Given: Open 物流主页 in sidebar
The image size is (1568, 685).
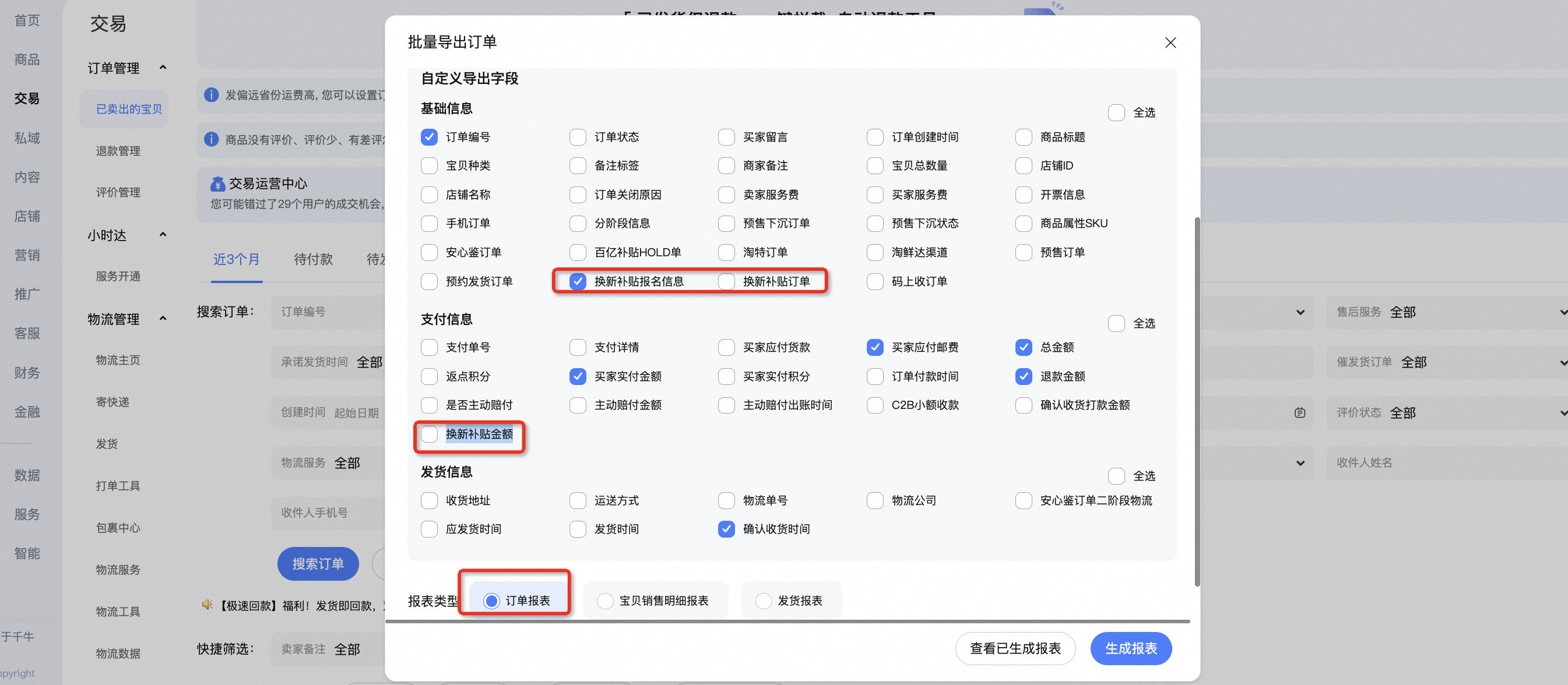Looking at the screenshot, I should pos(118,360).
